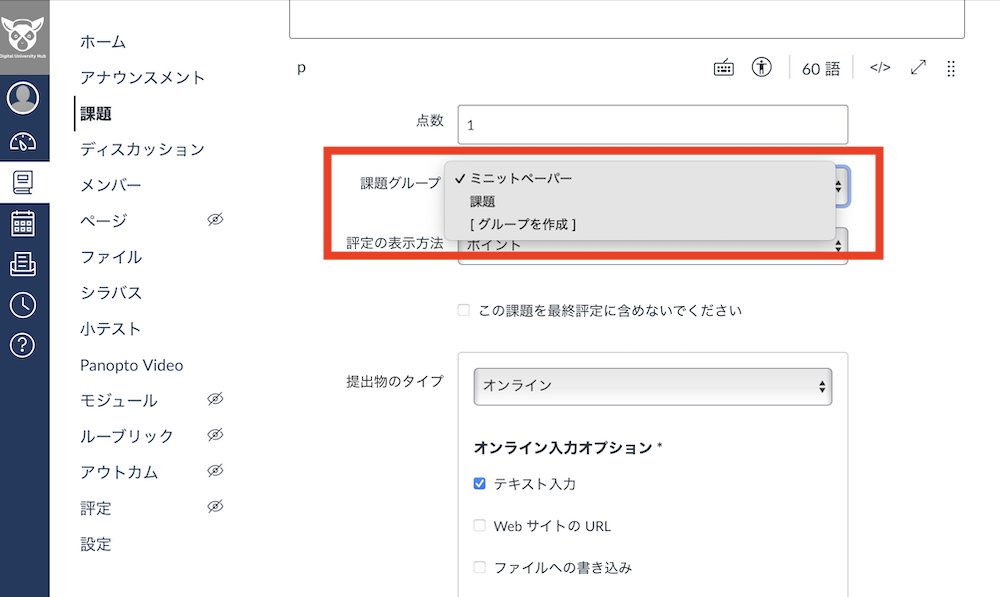Open the editor's more options menu
This screenshot has height=597, width=1000.
click(x=950, y=68)
